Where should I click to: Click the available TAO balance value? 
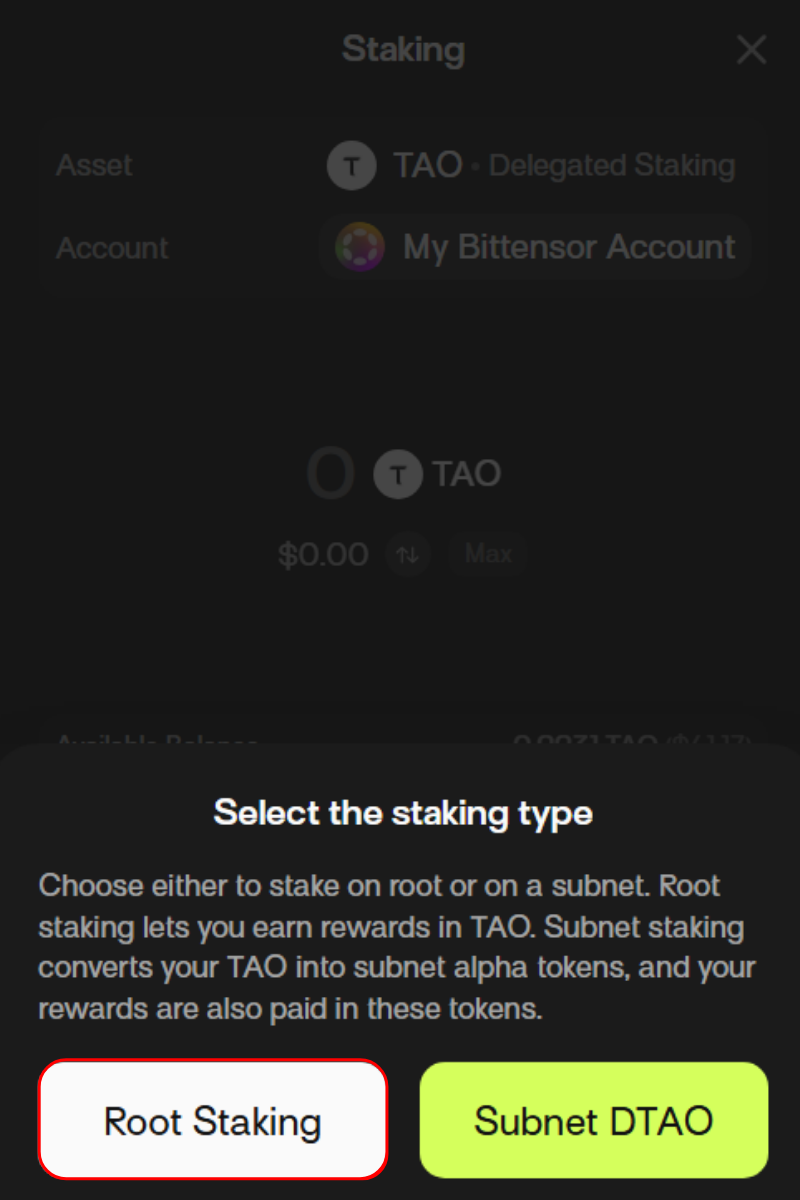pos(630,741)
